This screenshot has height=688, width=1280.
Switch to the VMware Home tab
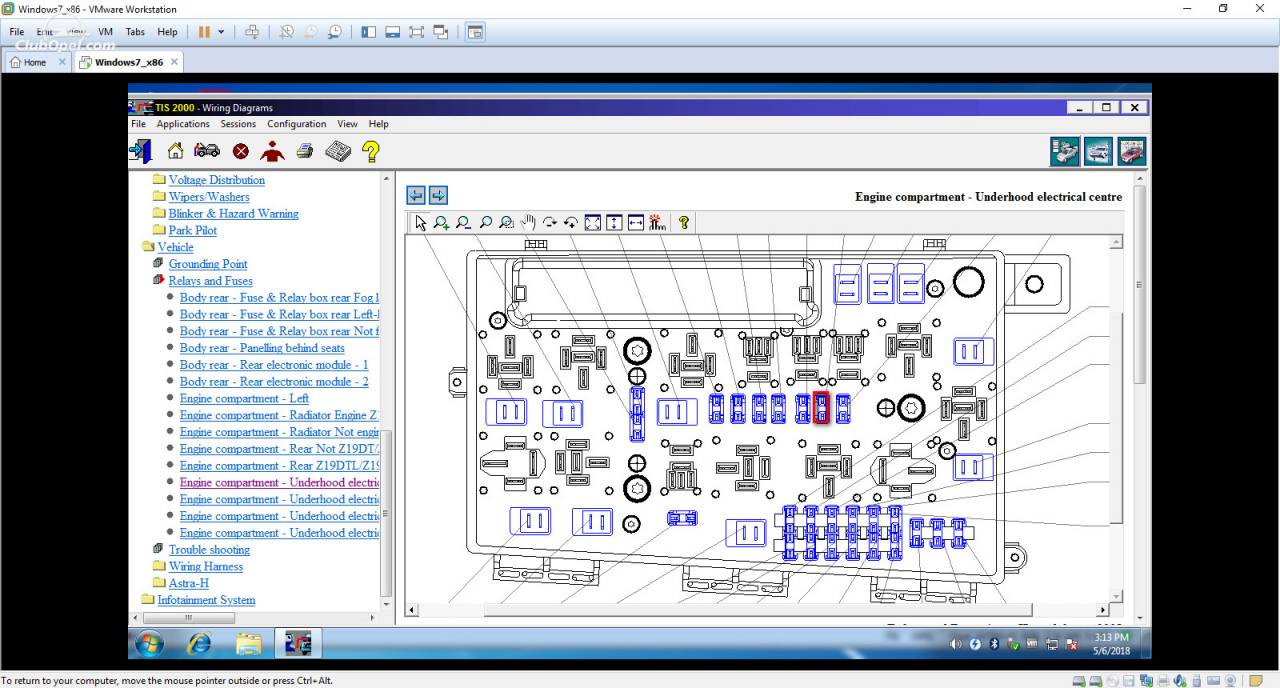(x=37, y=62)
